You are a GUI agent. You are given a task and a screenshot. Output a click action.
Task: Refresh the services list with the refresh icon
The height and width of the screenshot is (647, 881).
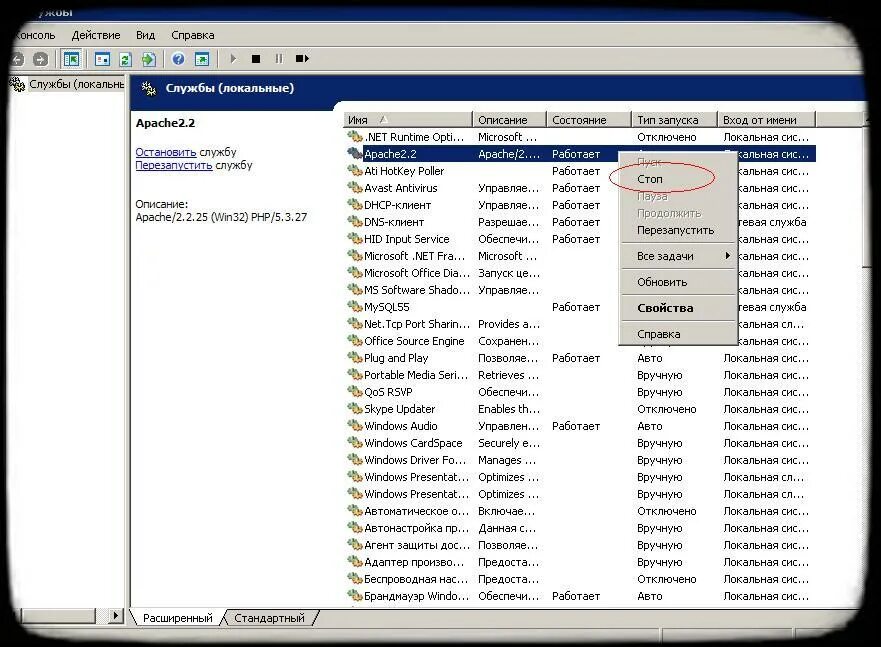[x=124, y=58]
